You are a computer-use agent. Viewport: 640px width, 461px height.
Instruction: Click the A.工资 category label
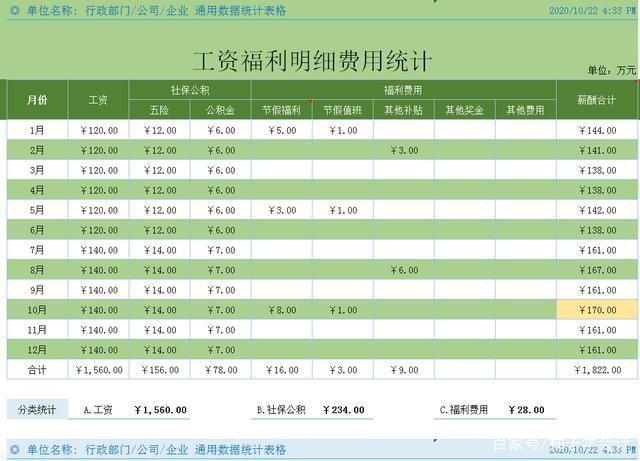[98, 410]
